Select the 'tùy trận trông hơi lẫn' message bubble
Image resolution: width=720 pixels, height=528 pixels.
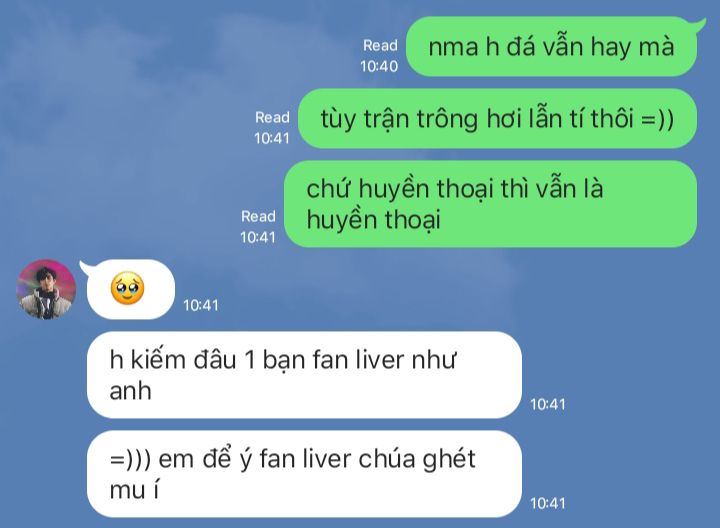(x=497, y=118)
